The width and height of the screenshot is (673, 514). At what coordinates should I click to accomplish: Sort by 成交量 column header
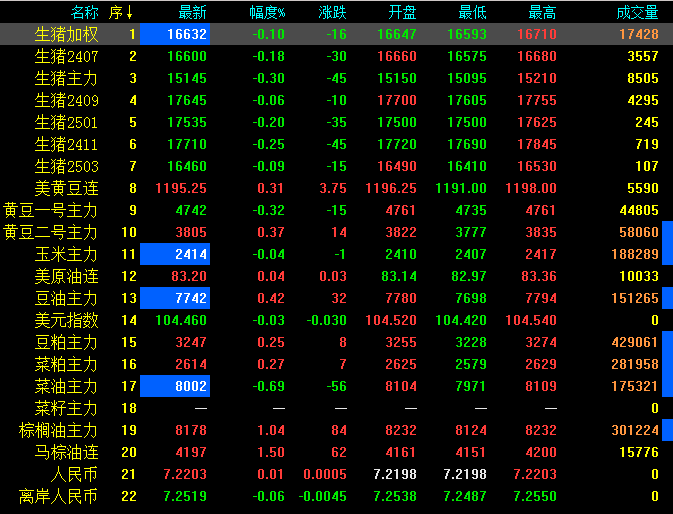click(637, 13)
